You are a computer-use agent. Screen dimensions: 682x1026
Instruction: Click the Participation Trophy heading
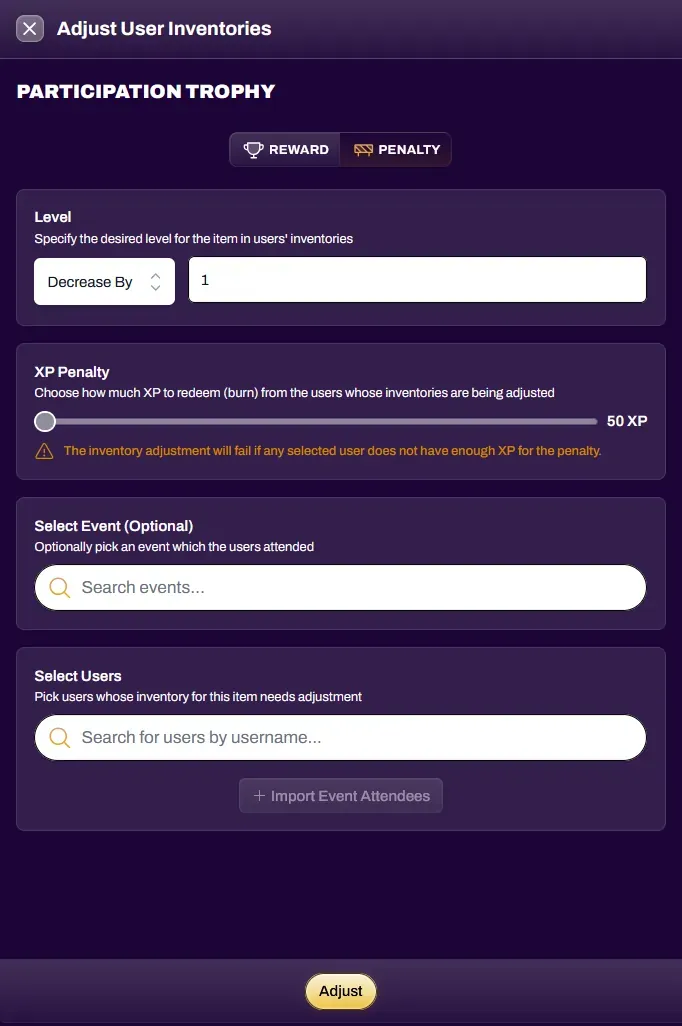[146, 91]
